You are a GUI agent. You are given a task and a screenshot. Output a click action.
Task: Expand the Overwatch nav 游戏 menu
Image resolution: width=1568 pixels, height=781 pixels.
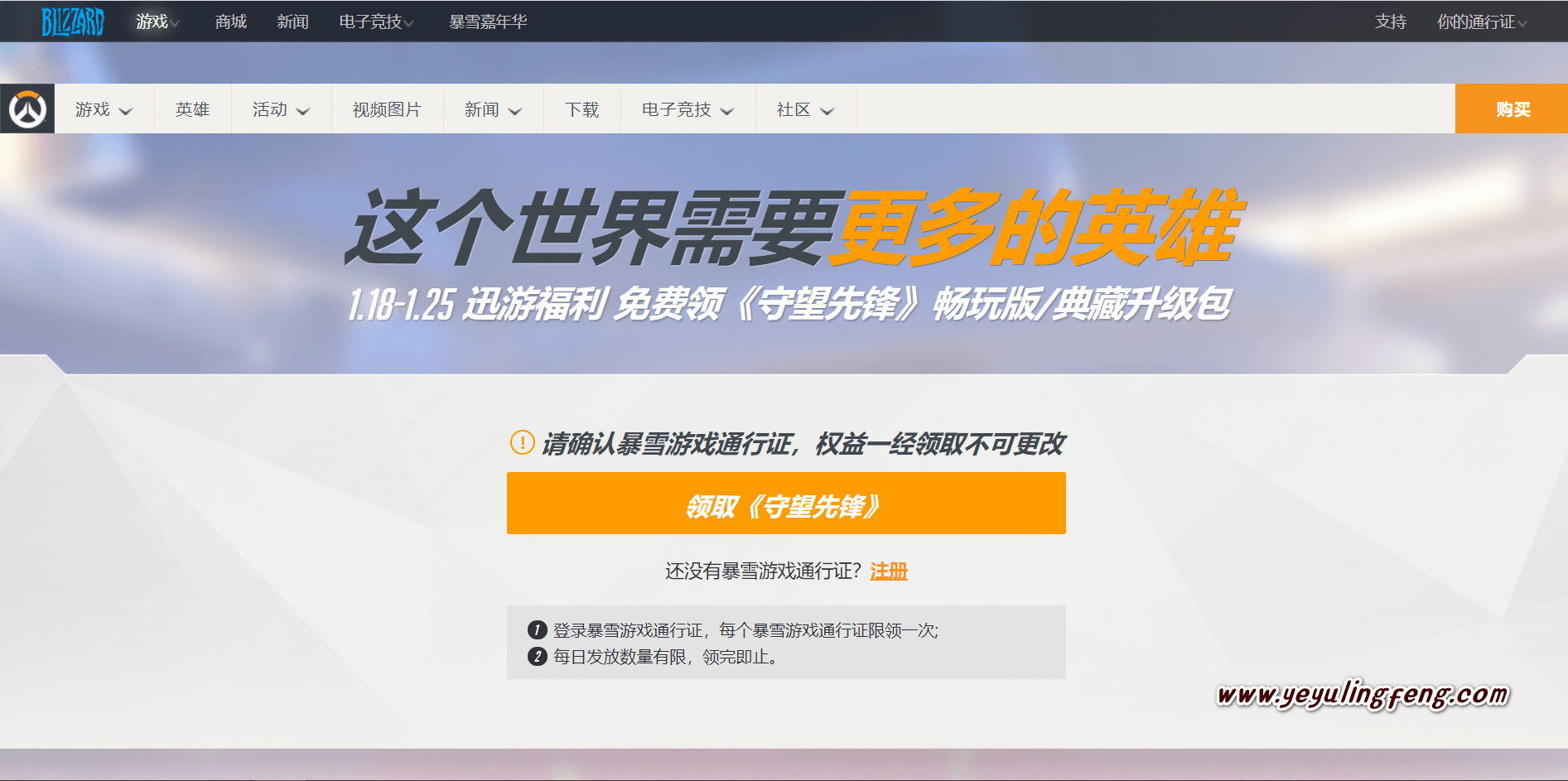click(104, 109)
